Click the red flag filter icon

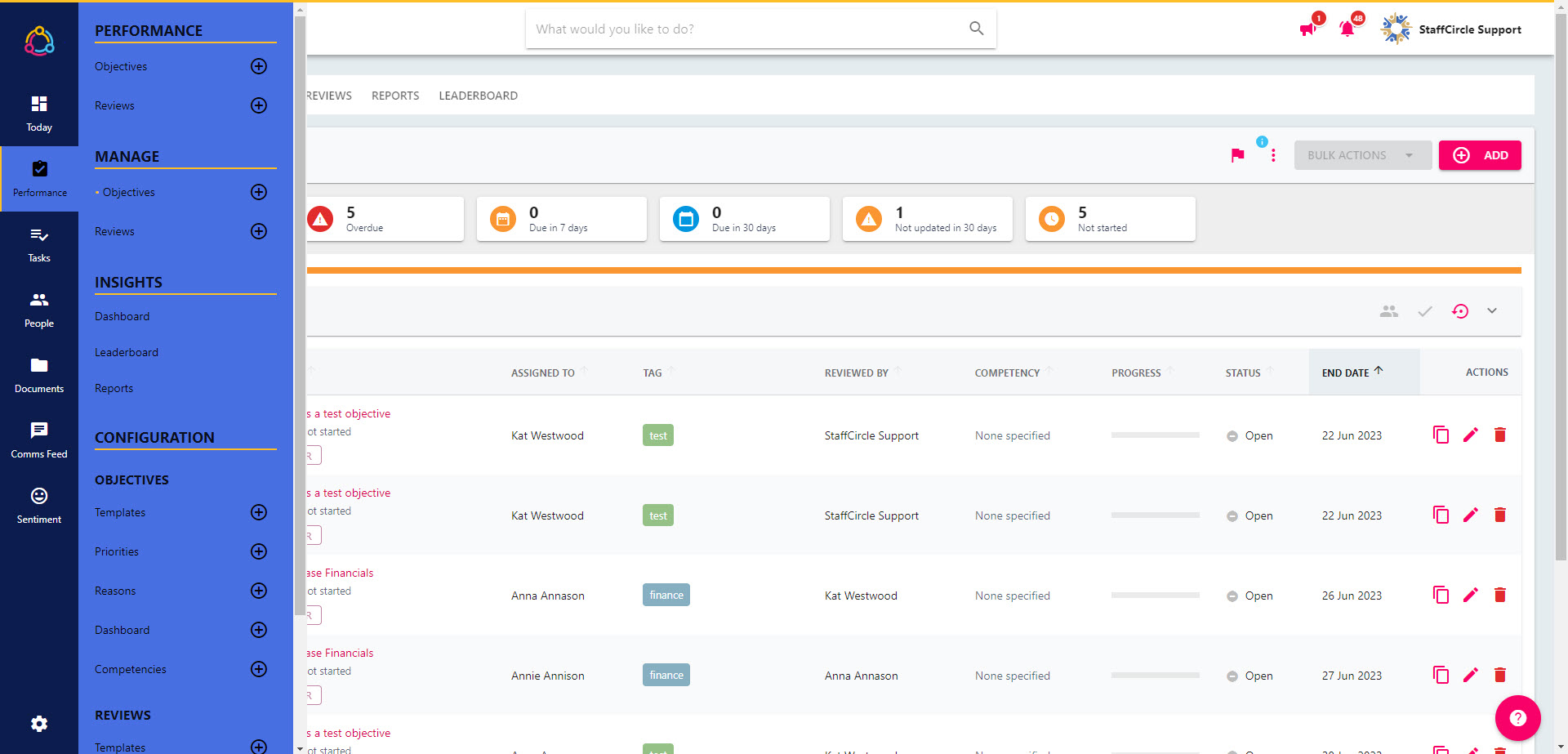[1237, 155]
